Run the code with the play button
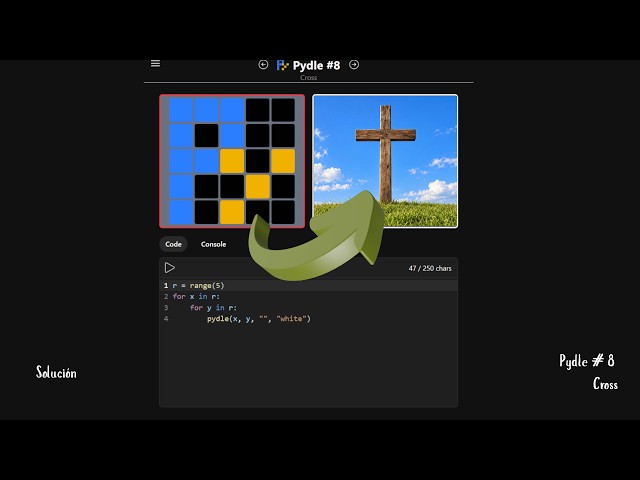640x480 pixels. coord(170,268)
